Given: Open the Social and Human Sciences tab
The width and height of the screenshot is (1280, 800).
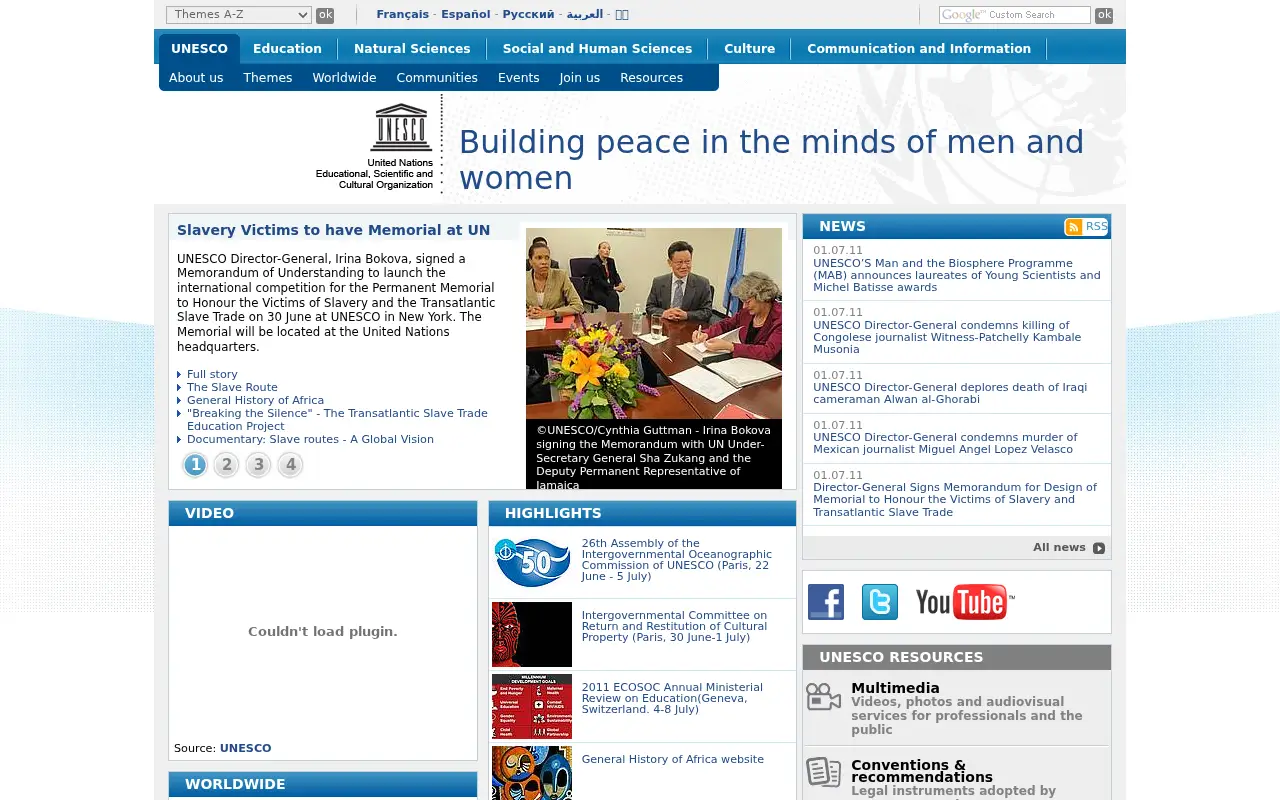Looking at the screenshot, I should point(597,49).
